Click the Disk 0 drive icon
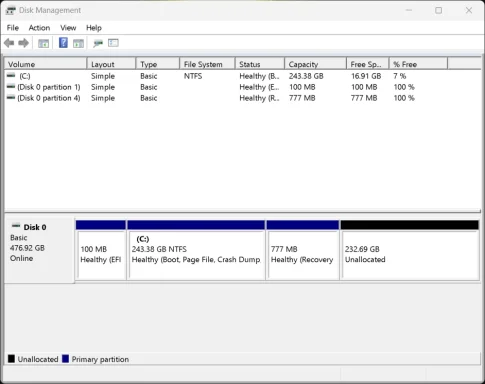 pyautogui.click(x=16, y=226)
